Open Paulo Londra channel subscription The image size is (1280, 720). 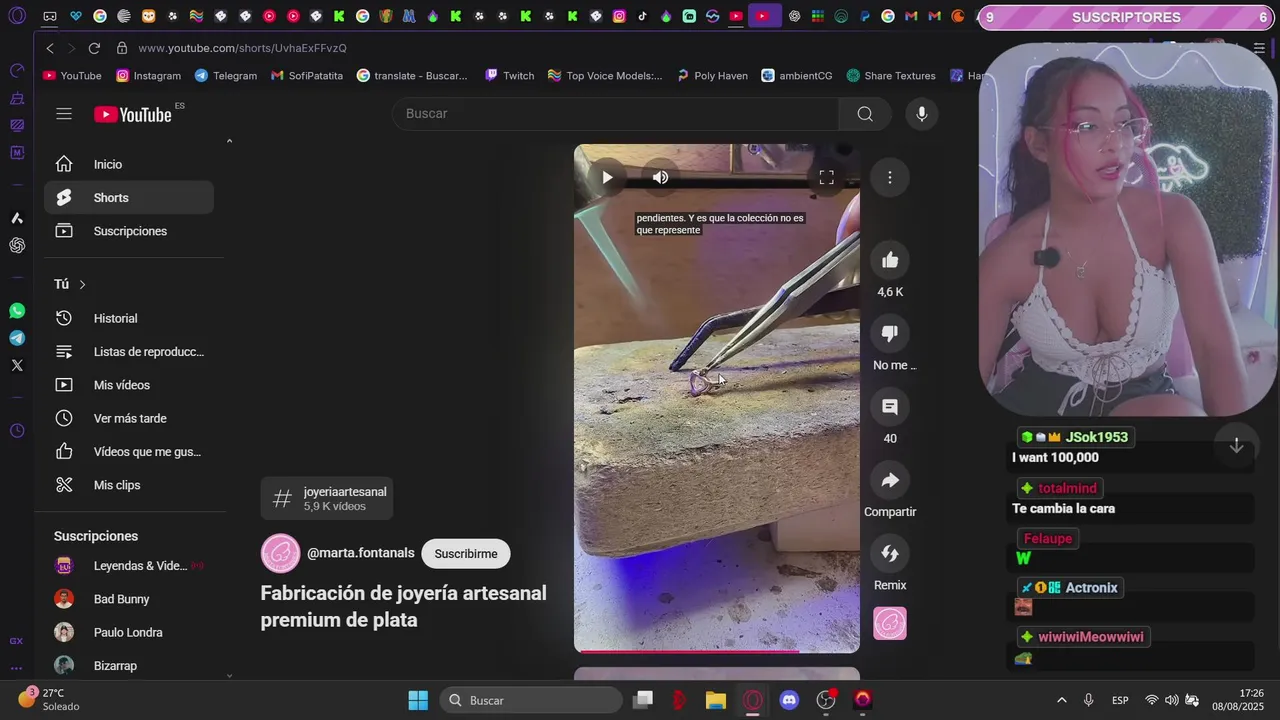[129, 632]
